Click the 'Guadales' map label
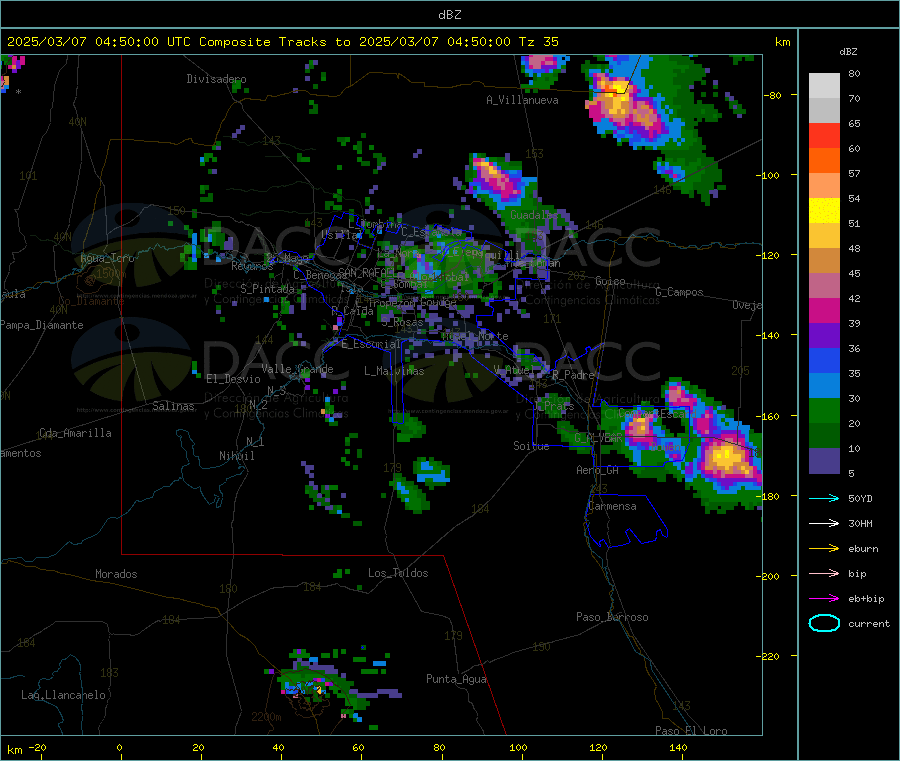This screenshot has height=761, width=900. (533, 215)
